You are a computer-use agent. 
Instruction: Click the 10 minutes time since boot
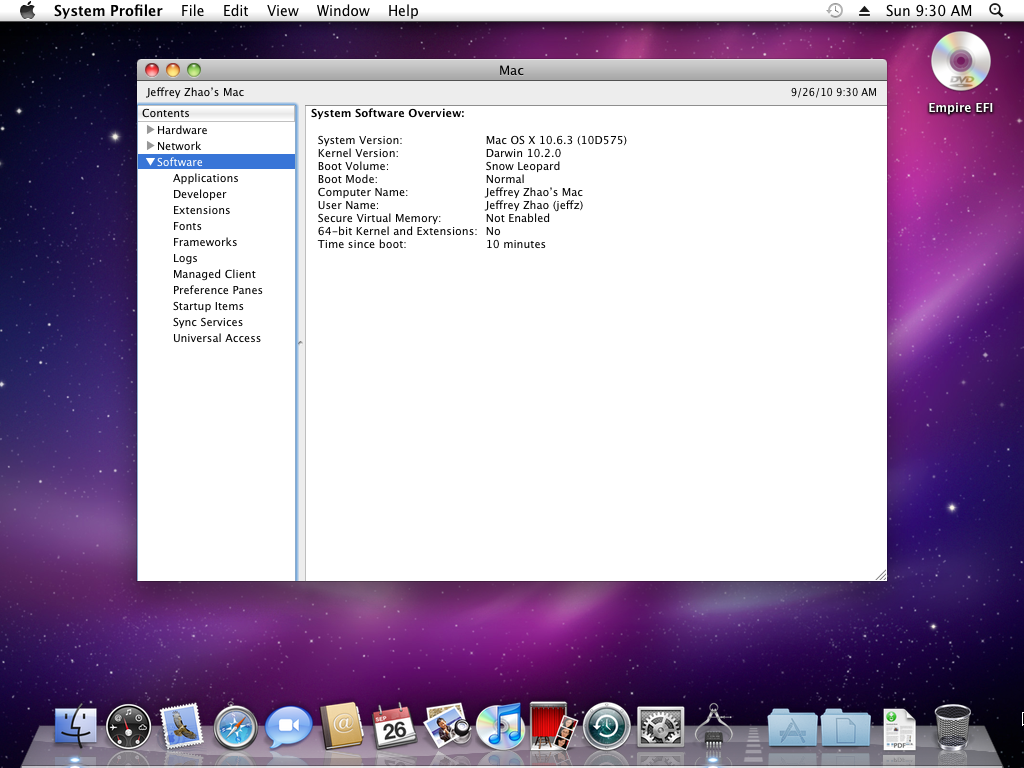point(516,244)
